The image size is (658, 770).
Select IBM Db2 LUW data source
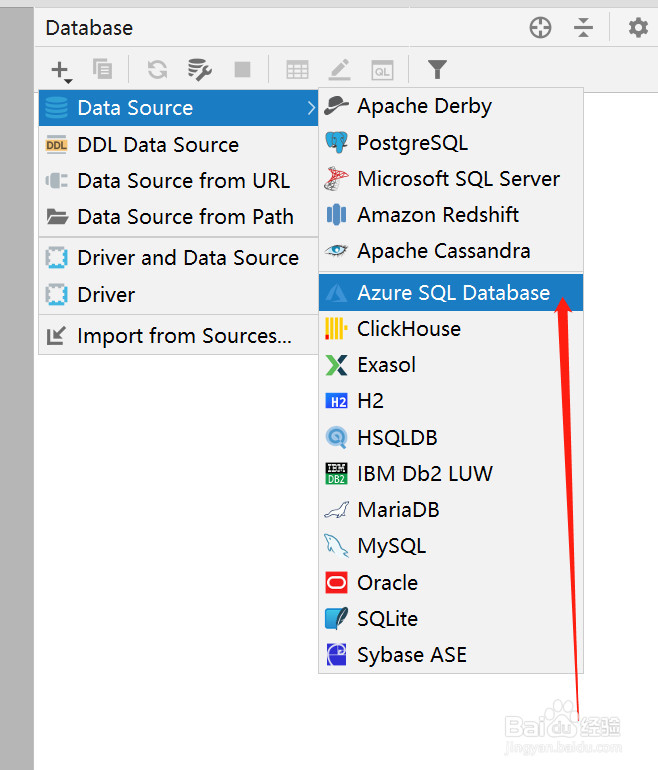coord(451,474)
